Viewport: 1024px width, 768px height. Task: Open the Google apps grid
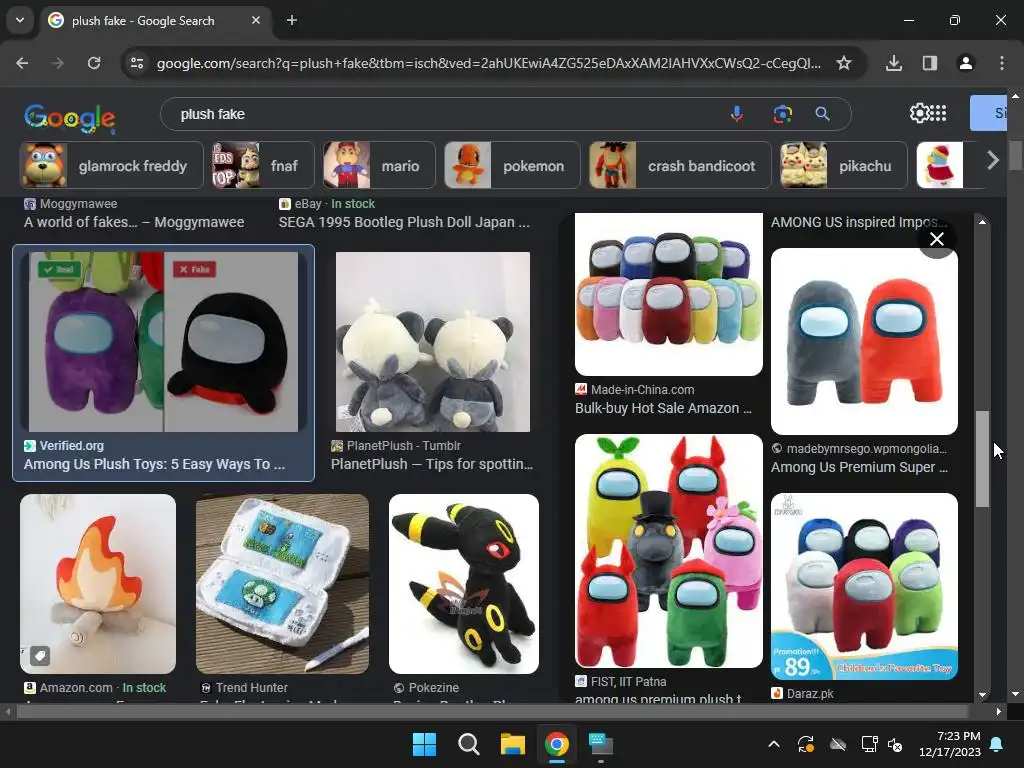coord(938,113)
